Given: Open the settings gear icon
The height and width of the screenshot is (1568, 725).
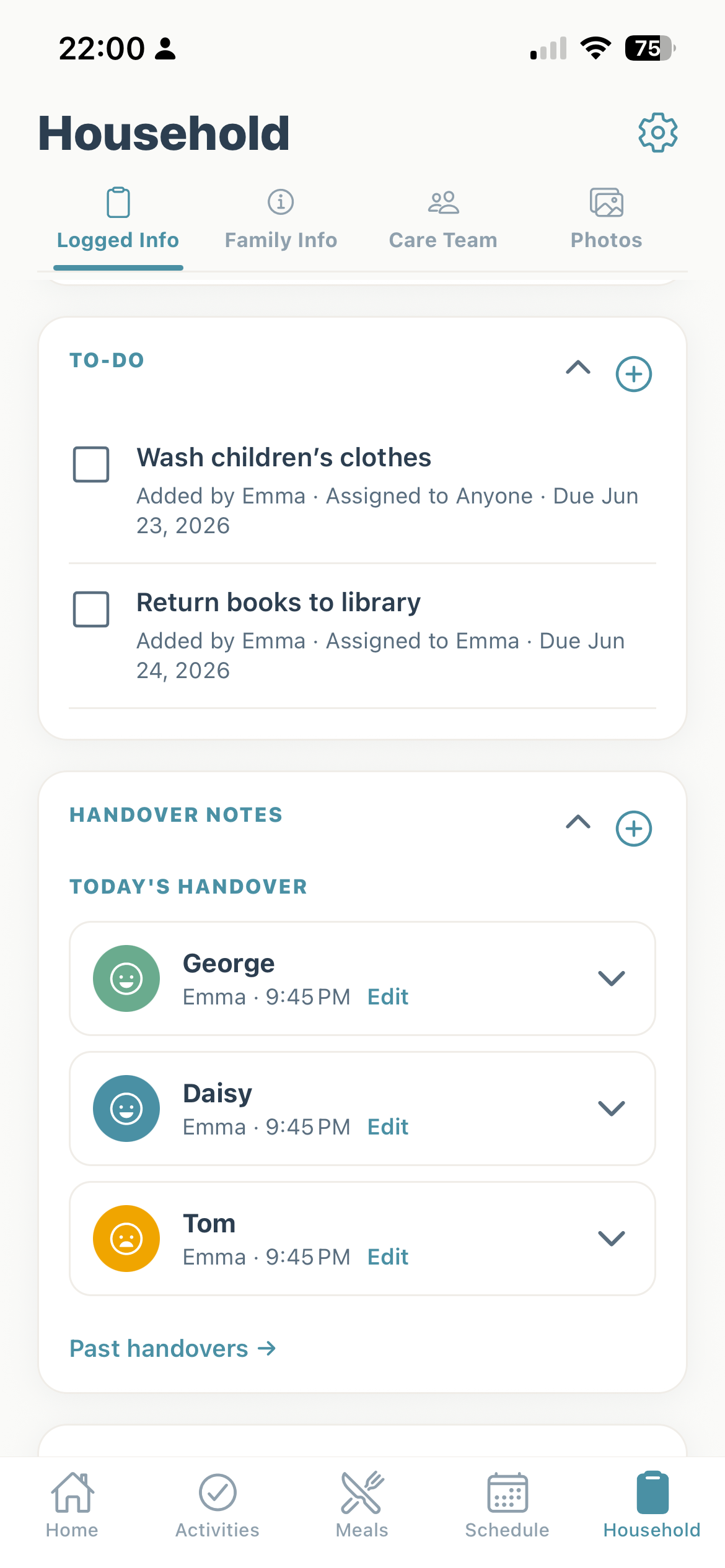Looking at the screenshot, I should coord(657,133).
